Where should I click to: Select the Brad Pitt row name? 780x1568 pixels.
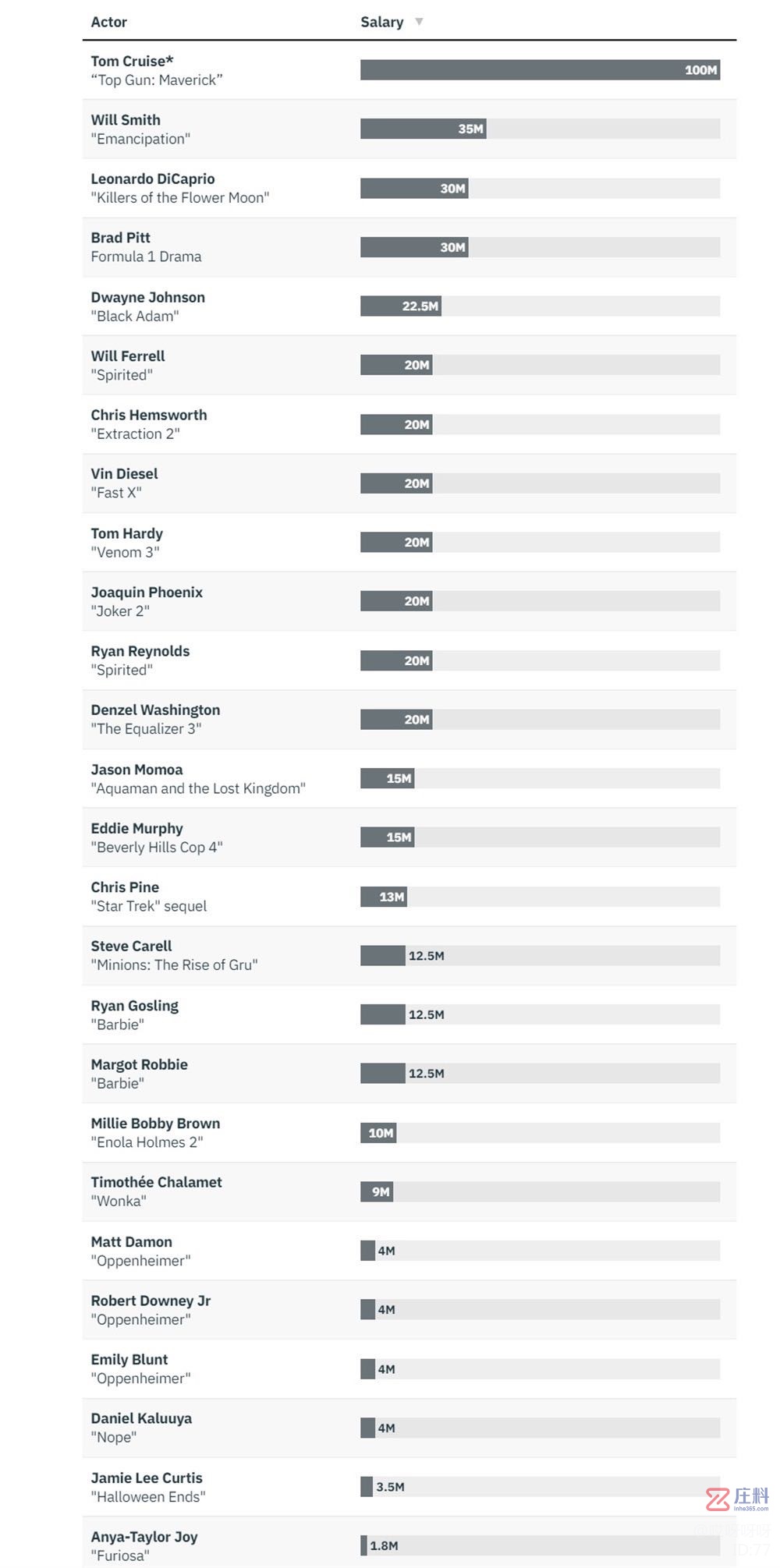tap(120, 238)
